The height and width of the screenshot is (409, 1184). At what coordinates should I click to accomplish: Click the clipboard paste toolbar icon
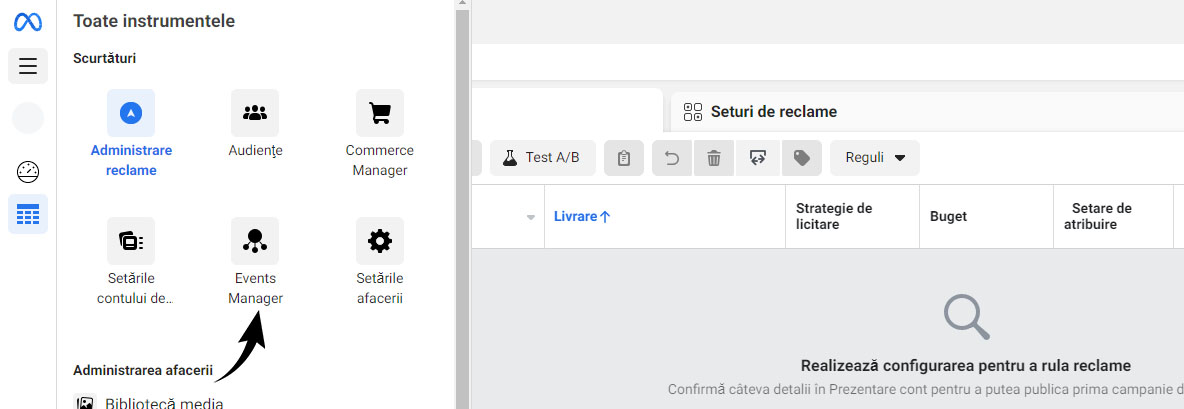[624, 158]
